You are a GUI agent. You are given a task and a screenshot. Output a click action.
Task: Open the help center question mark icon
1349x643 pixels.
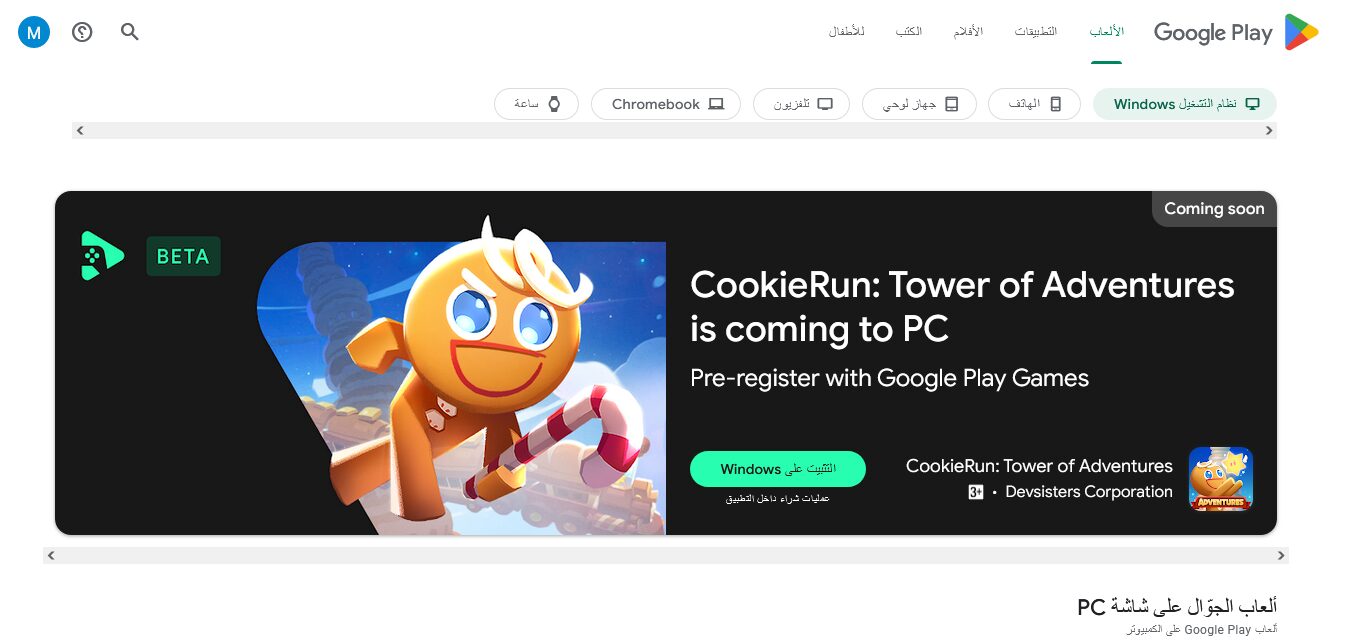[x=82, y=32]
